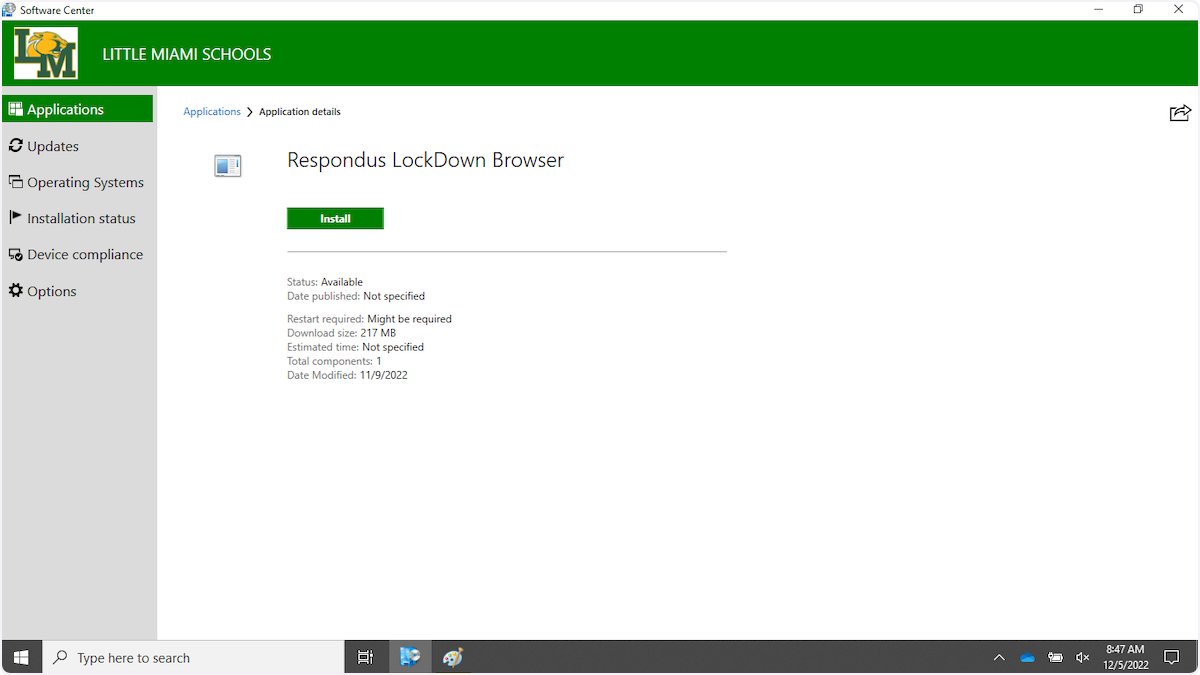1200x675 pixels.
Task: Click the 'Total components: 1' text
Action: pyautogui.click(x=334, y=361)
